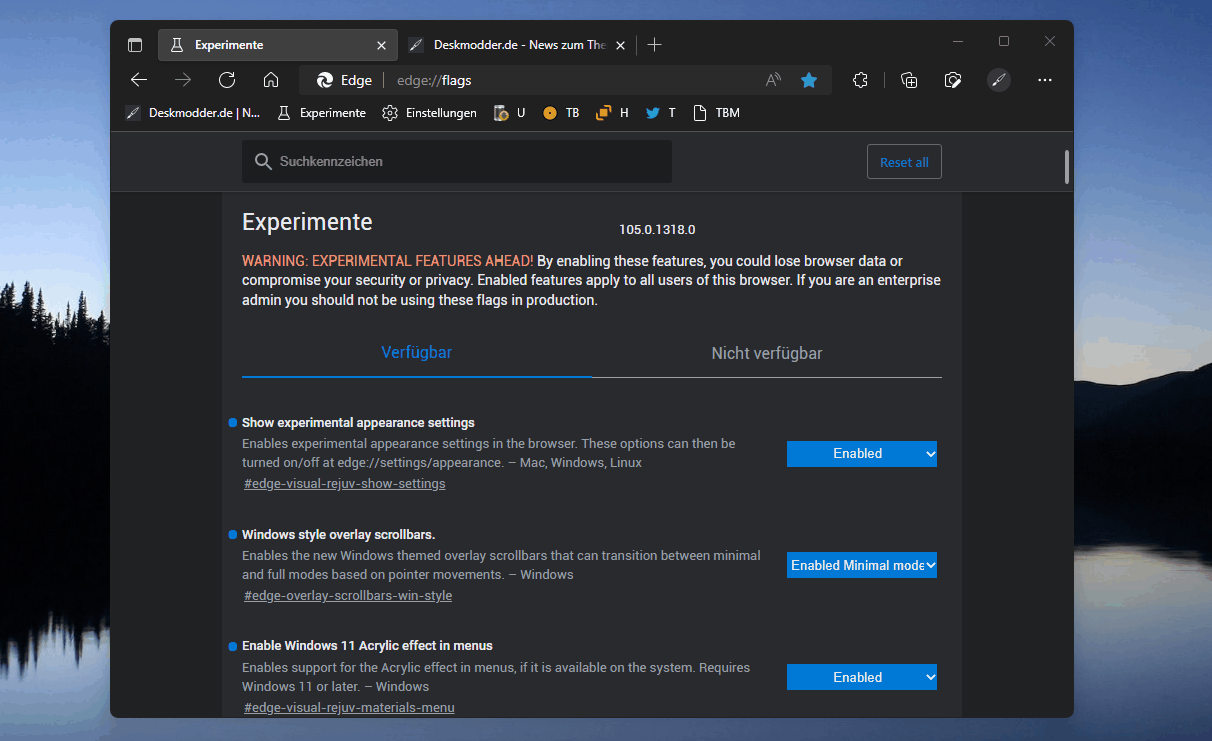Go back with the back arrow

coord(139,80)
